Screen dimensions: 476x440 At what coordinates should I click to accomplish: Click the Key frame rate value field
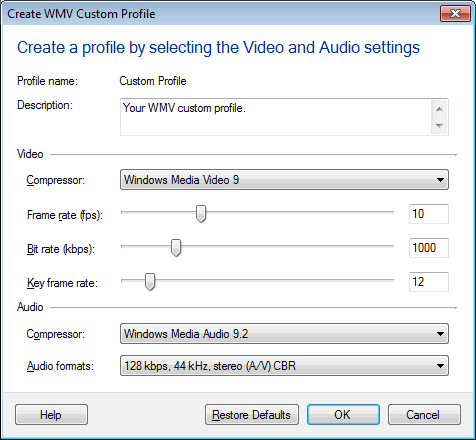tap(429, 282)
